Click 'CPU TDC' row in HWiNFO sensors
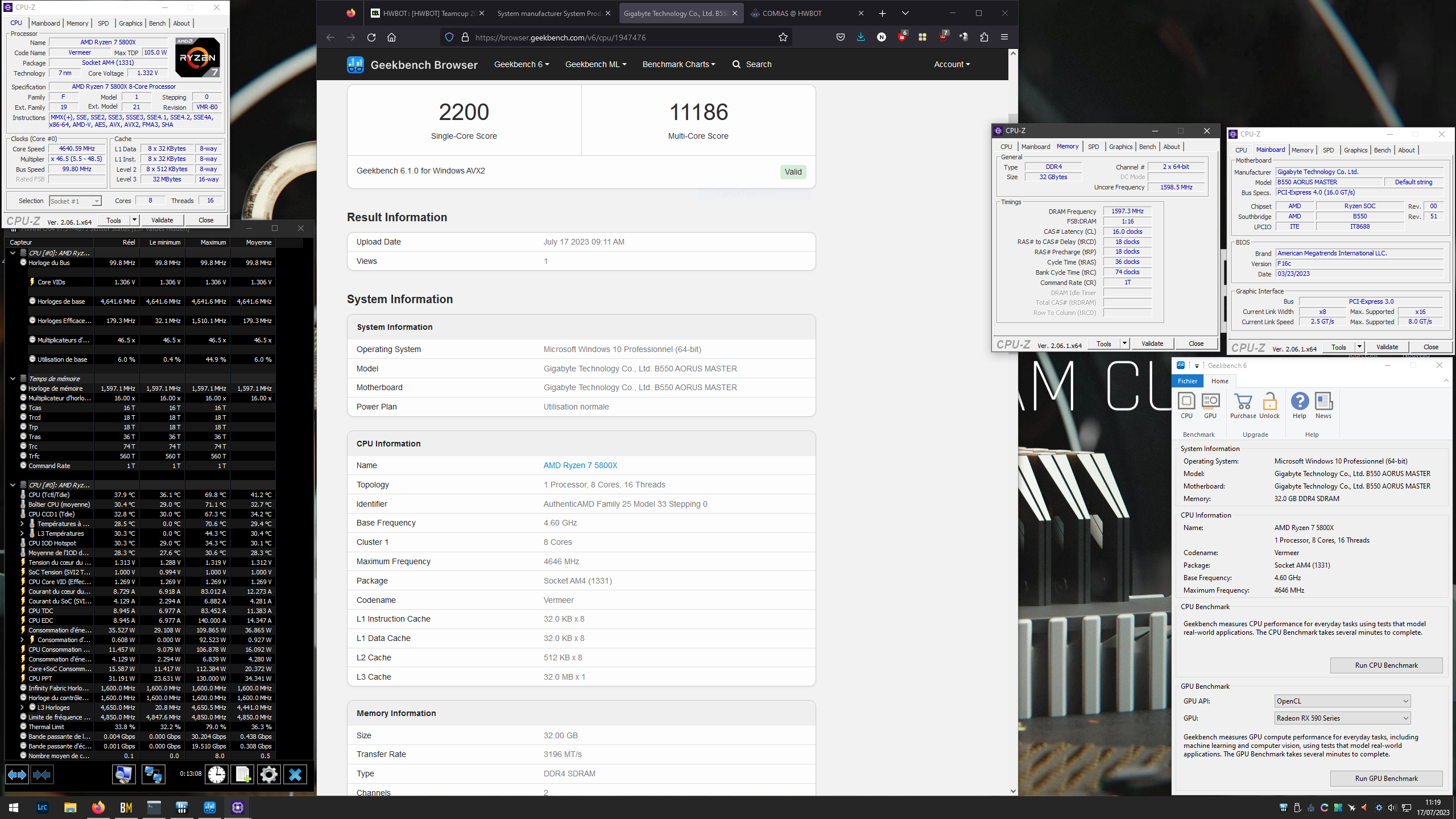 (140, 611)
